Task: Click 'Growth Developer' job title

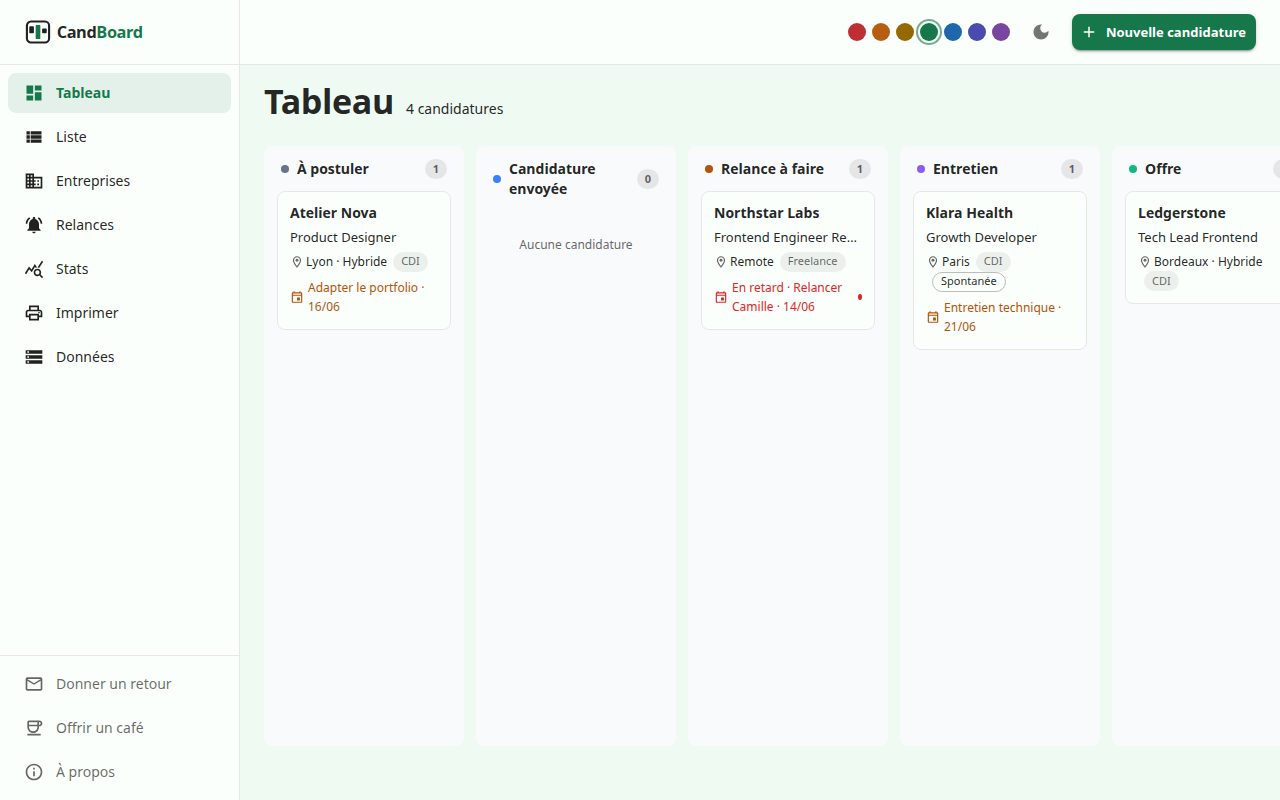Action: 981,238
